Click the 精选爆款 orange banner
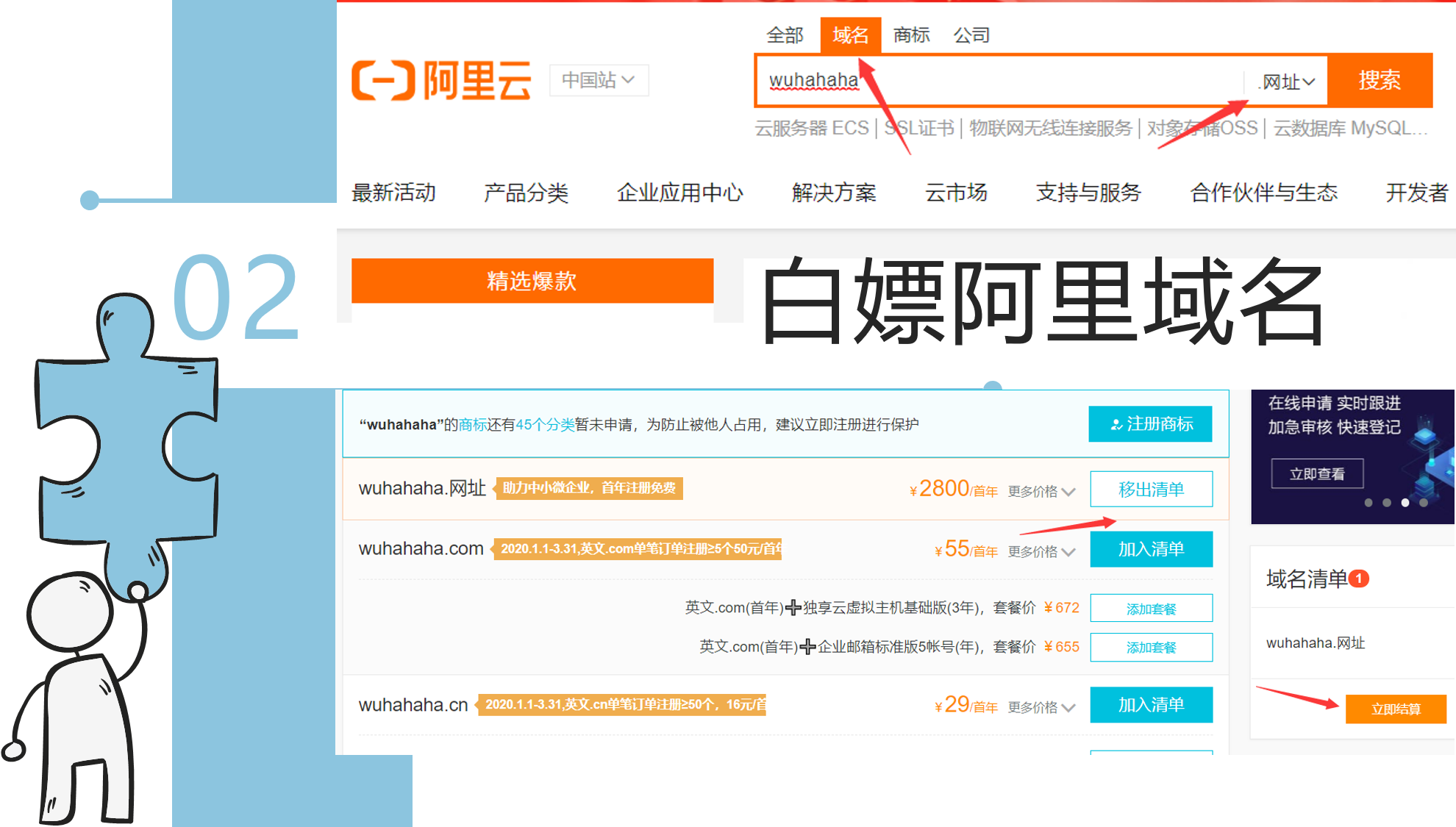This screenshot has width=1456, height=827. [x=532, y=281]
